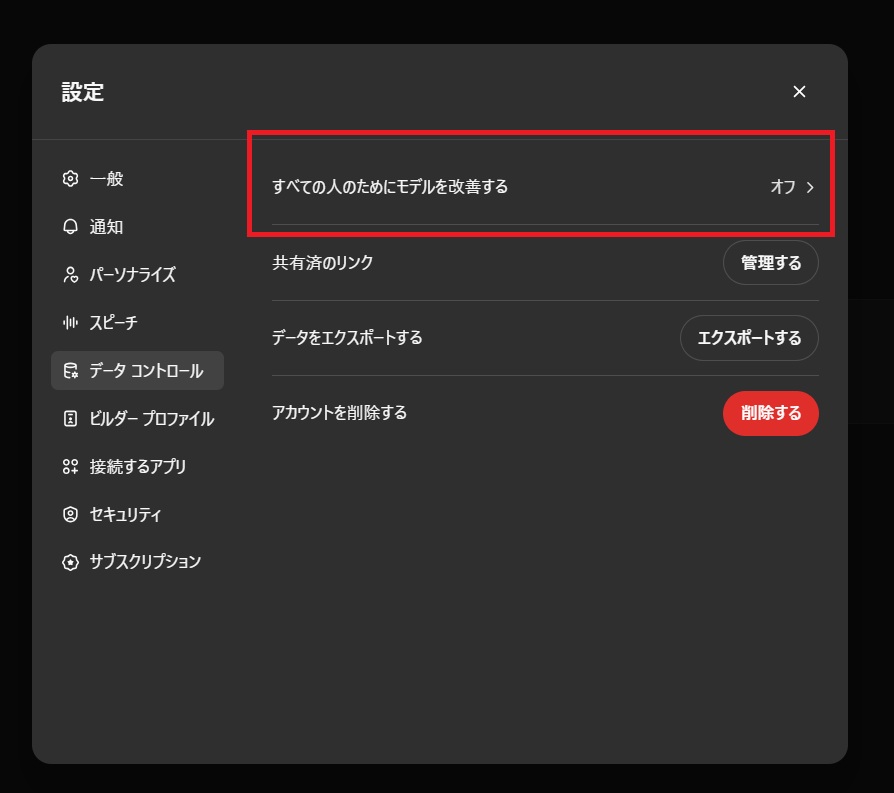This screenshot has width=894, height=793.
Task: Click the database icon beside データ コントロール
Action: click(70, 371)
